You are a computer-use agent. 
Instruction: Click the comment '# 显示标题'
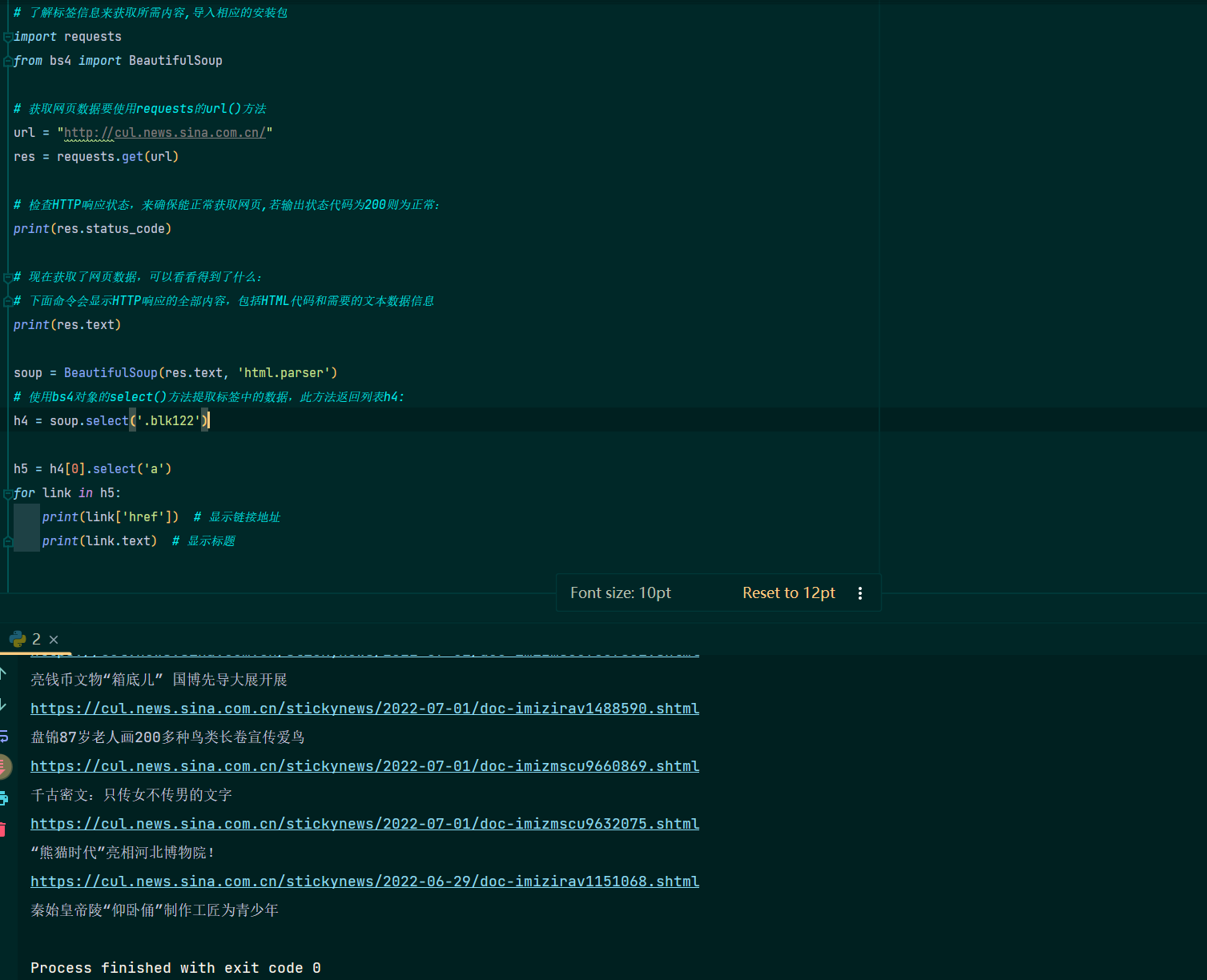point(203,541)
